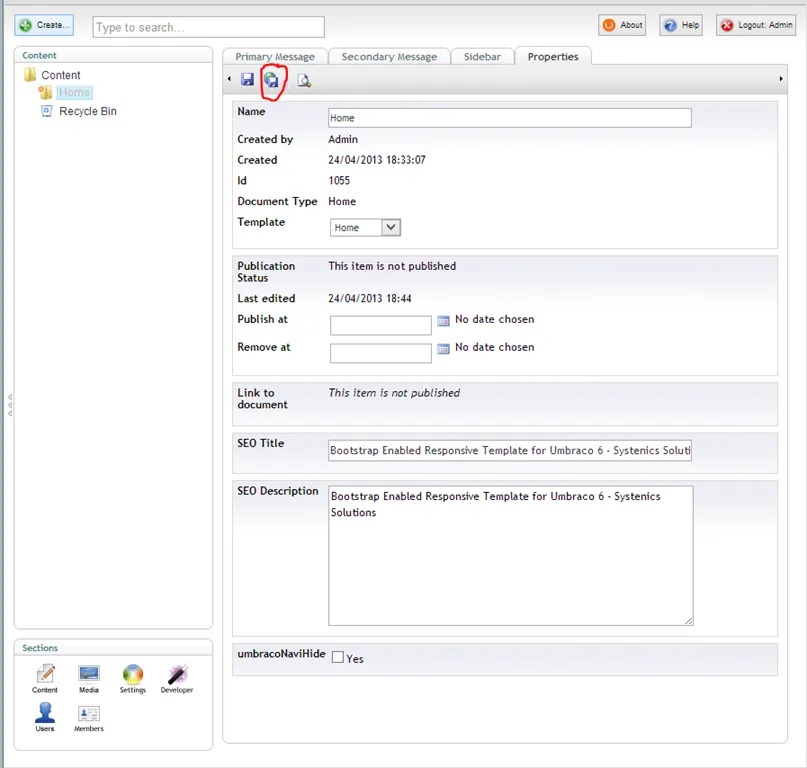Open the Template dropdown

(365, 228)
